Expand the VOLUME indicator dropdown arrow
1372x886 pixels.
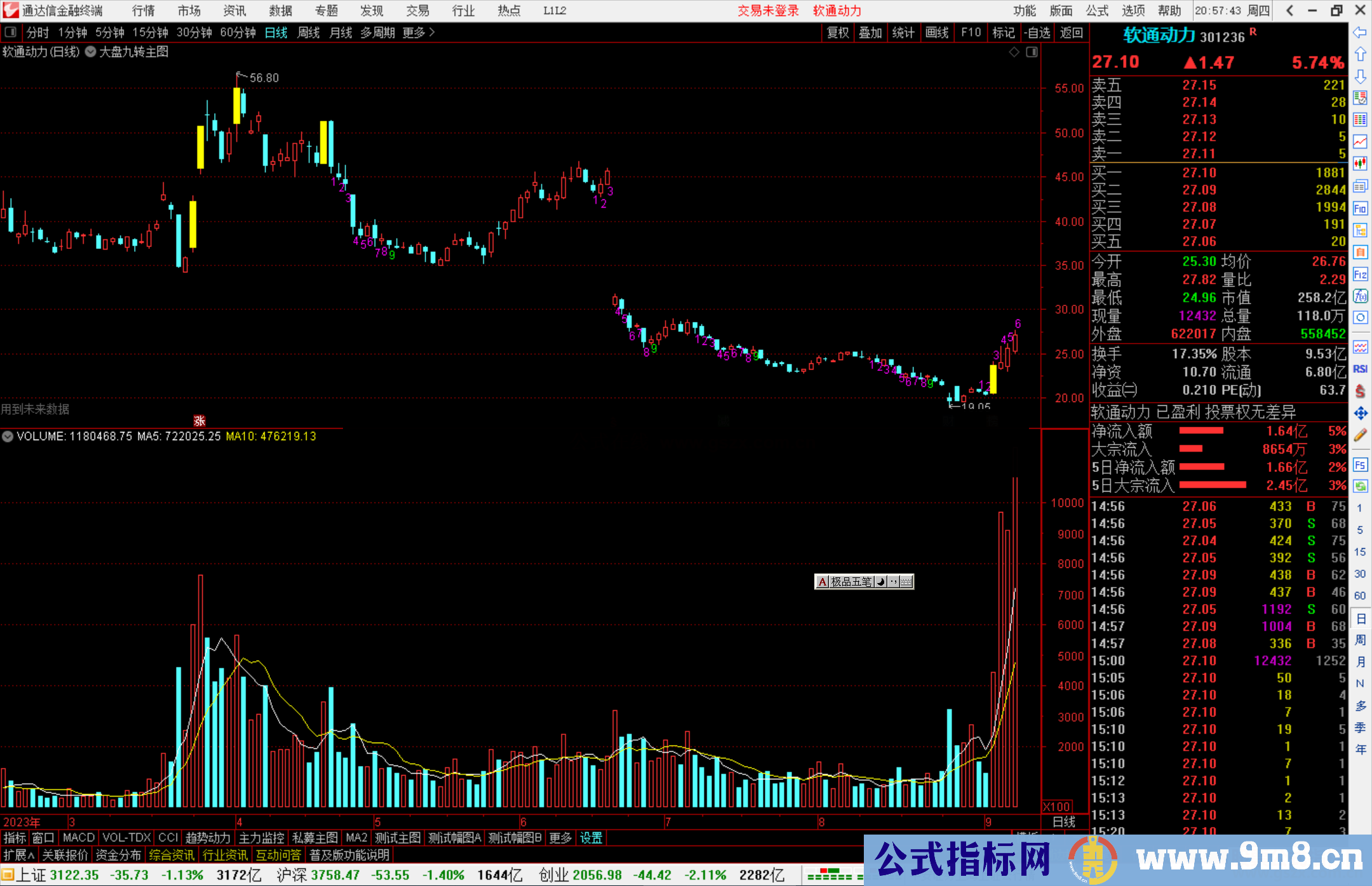pos(8,436)
